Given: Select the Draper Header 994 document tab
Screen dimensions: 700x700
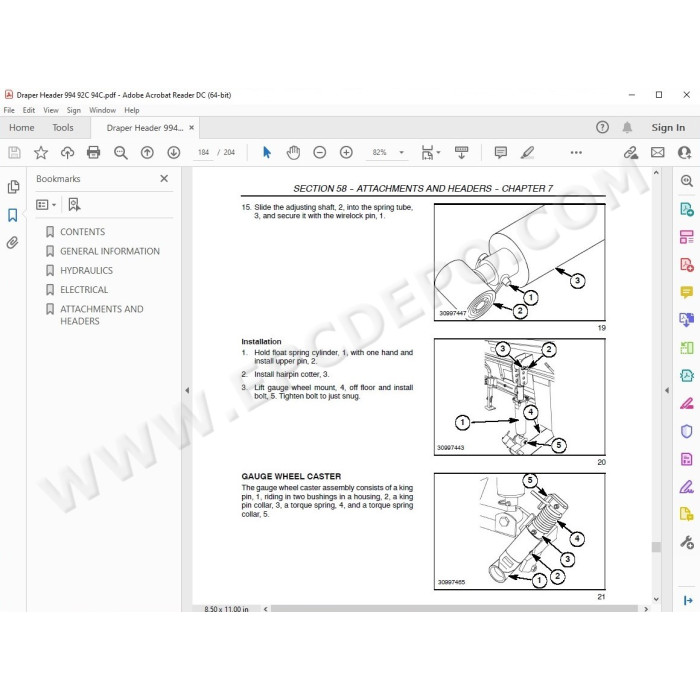Looking at the screenshot, I should (x=145, y=128).
